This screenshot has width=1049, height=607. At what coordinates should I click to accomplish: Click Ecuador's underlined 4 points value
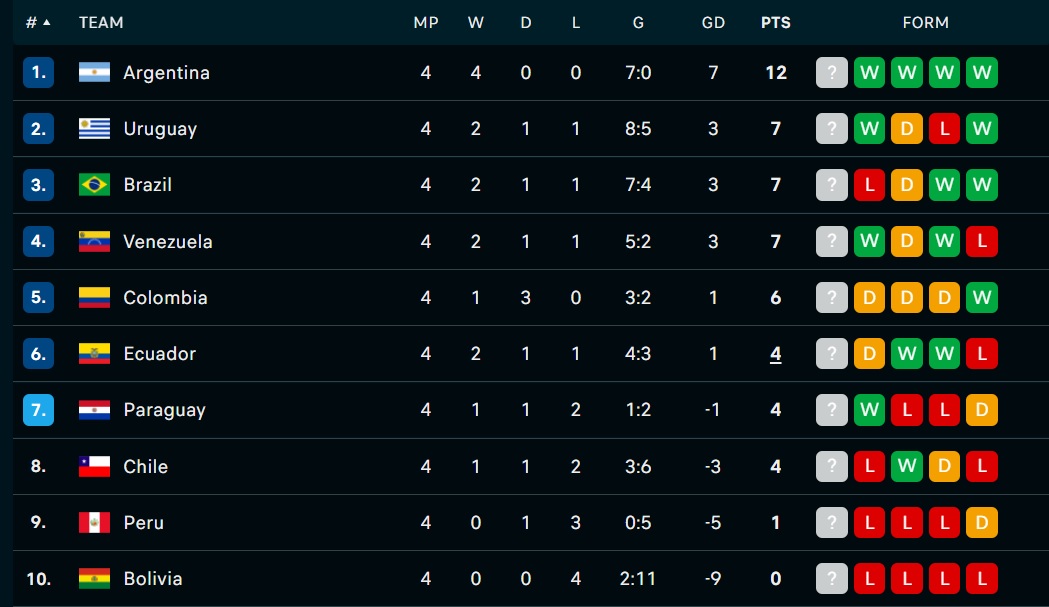pyautogui.click(x=775, y=354)
